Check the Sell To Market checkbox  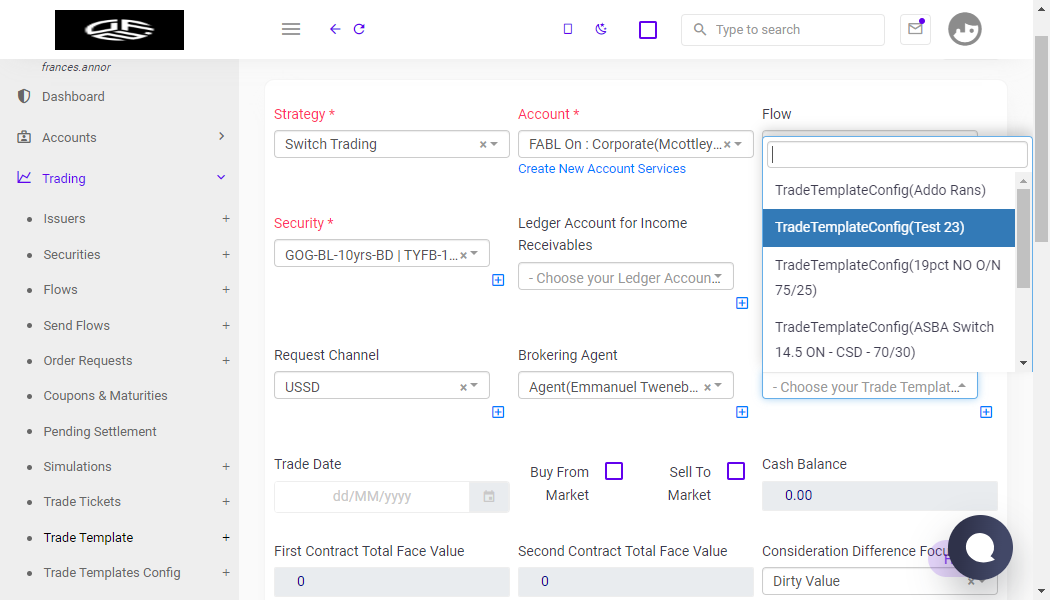pyautogui.click(x=736, y=471)
